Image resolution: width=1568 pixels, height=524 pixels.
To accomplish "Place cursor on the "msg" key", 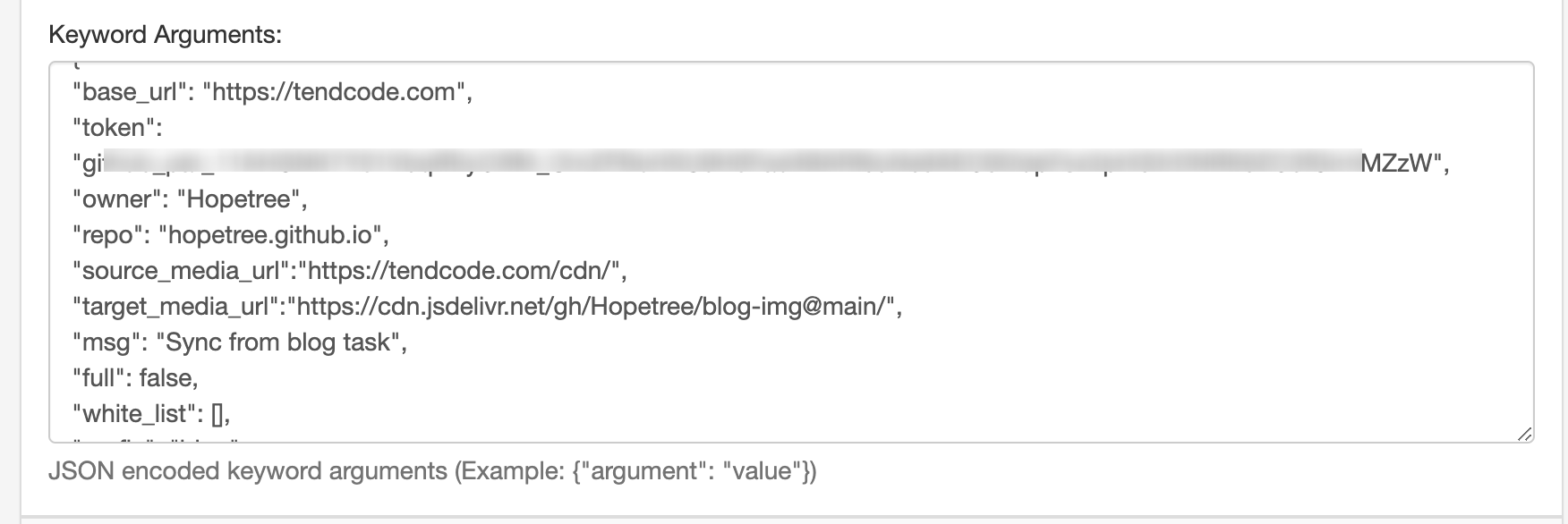I will pyautogui.click(x=107, y=342).
